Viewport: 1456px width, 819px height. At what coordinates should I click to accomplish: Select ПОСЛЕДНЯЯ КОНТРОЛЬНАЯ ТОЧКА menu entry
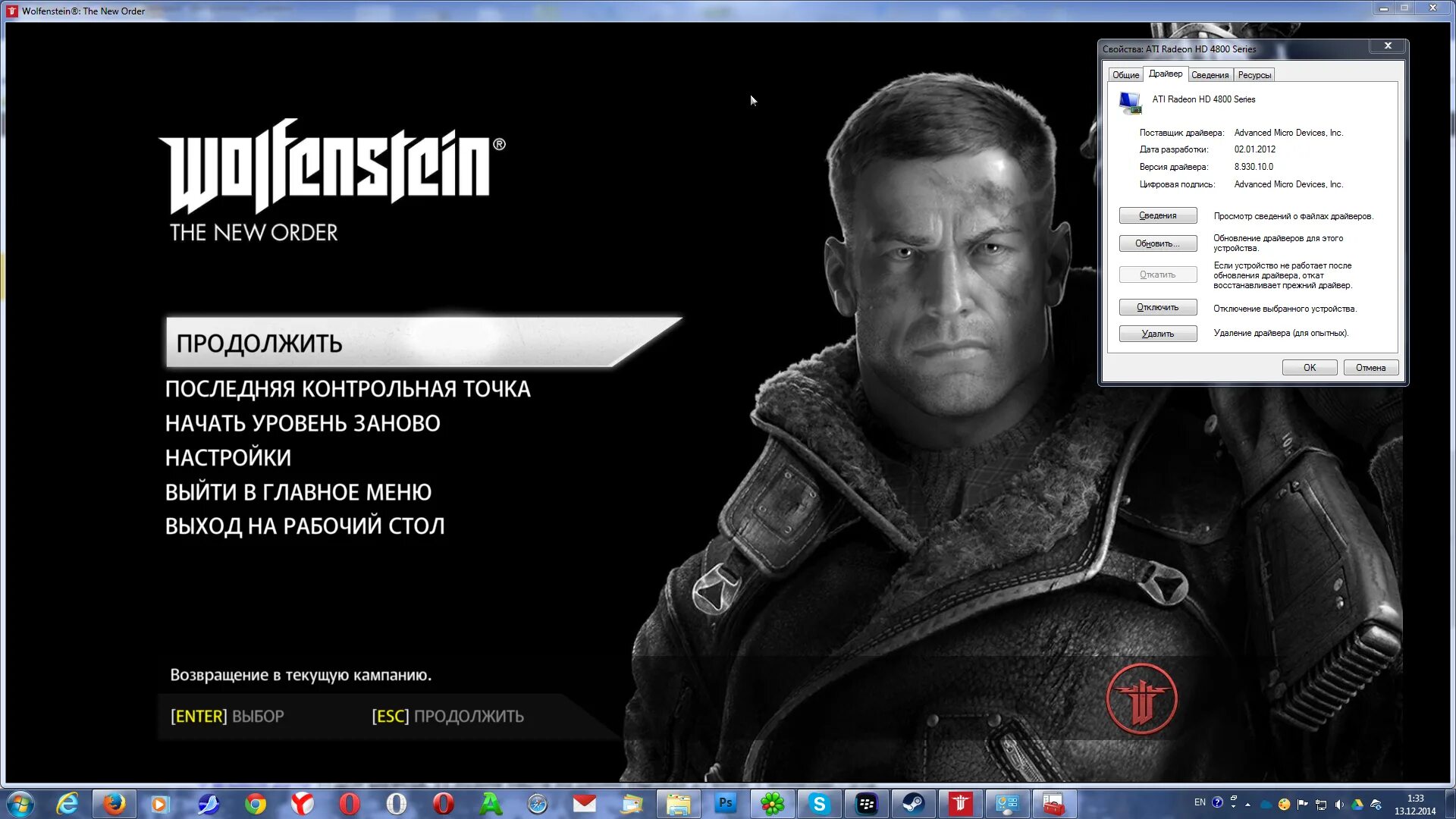pos(348,389)
